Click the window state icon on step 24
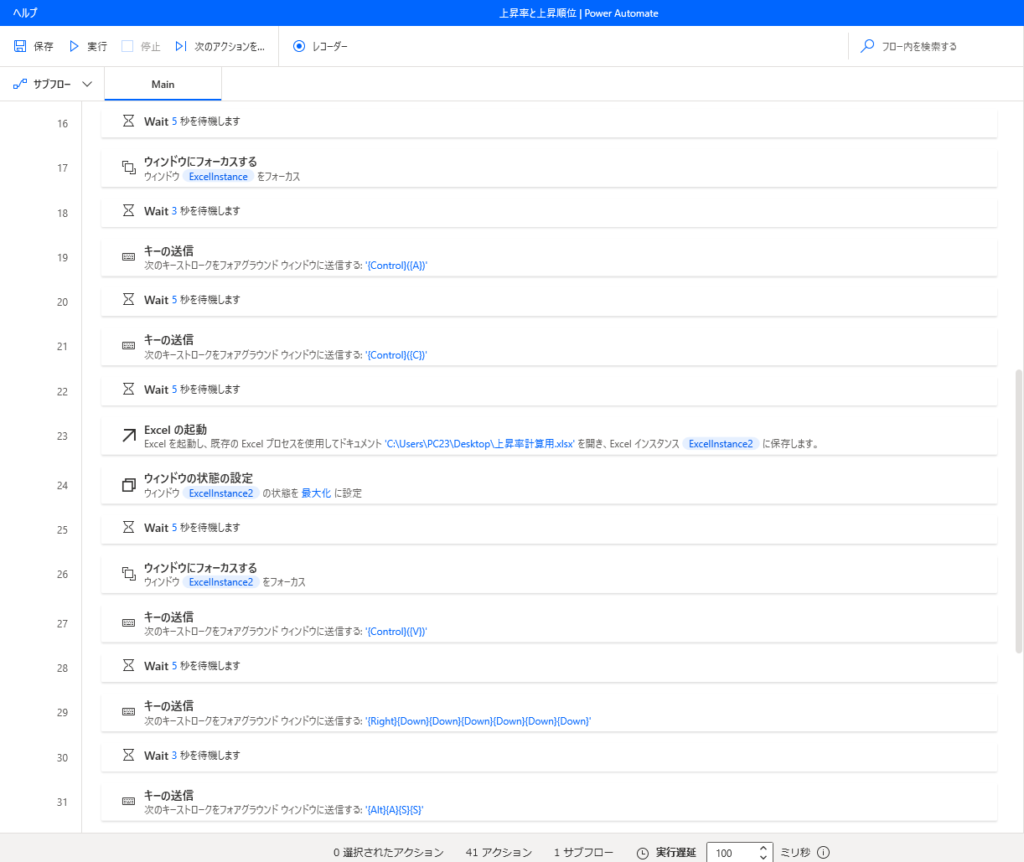 (x=128, y=485)
